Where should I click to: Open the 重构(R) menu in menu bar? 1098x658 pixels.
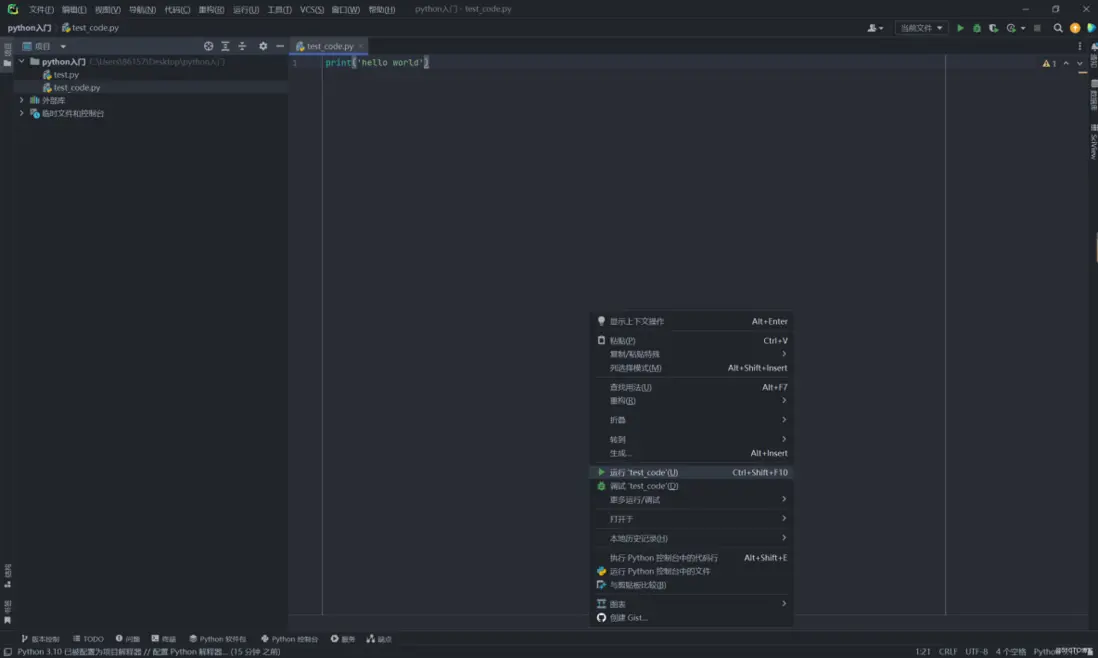[211, 10]
